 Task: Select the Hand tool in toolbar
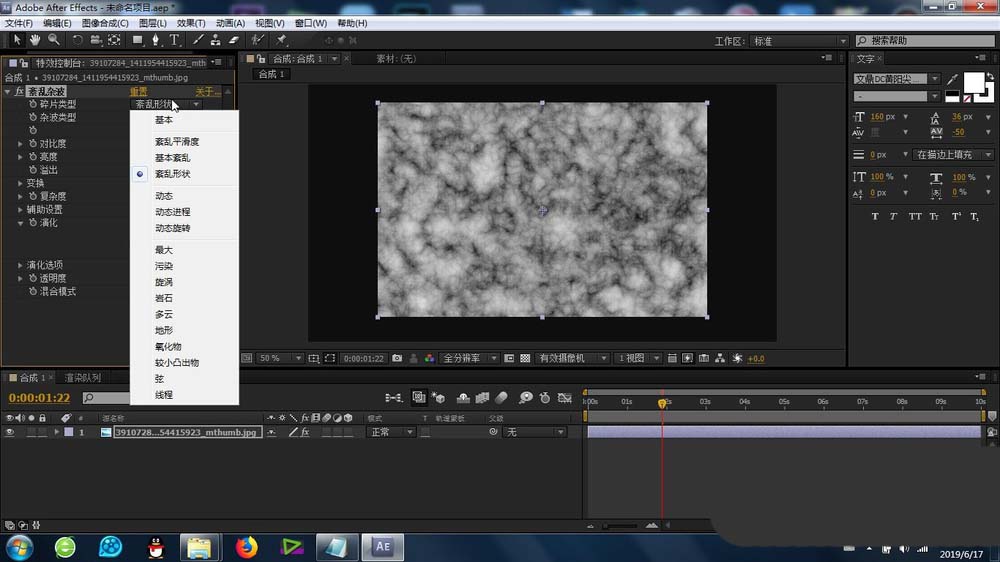point(35,40)
